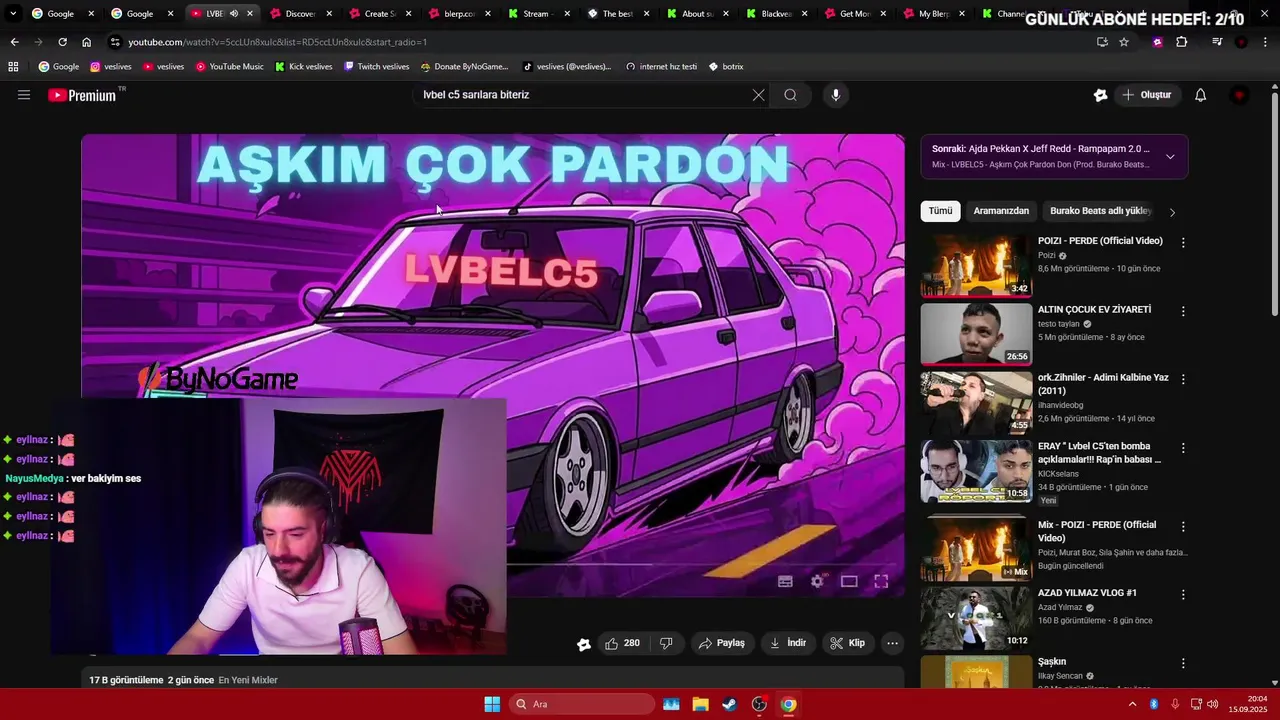Open the bookmarks bar apps grid
The image size is (1280, 720).
tap(13, 67)
